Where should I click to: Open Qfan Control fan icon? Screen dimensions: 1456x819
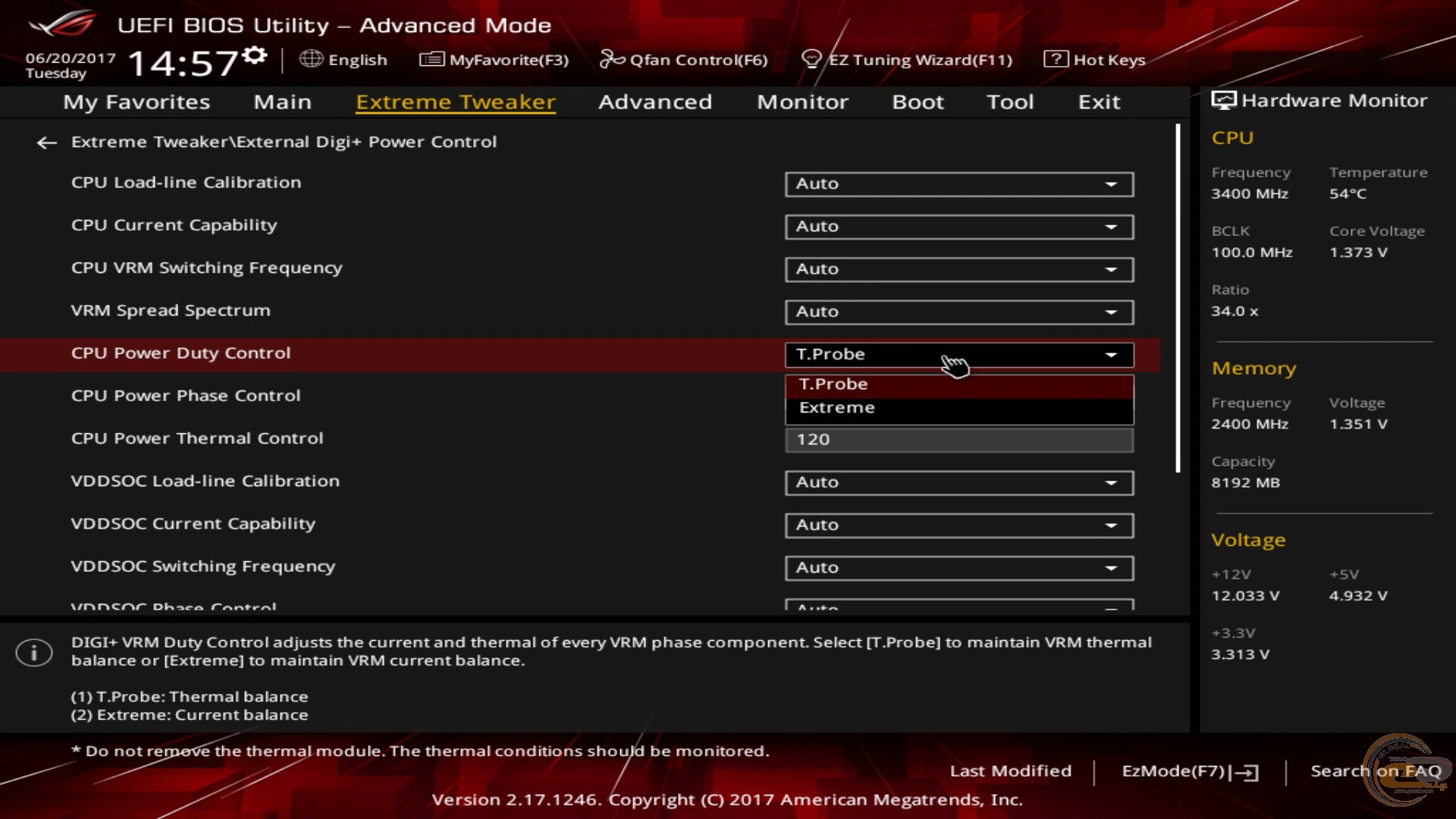pyautogui.click(x=611, y=59)
